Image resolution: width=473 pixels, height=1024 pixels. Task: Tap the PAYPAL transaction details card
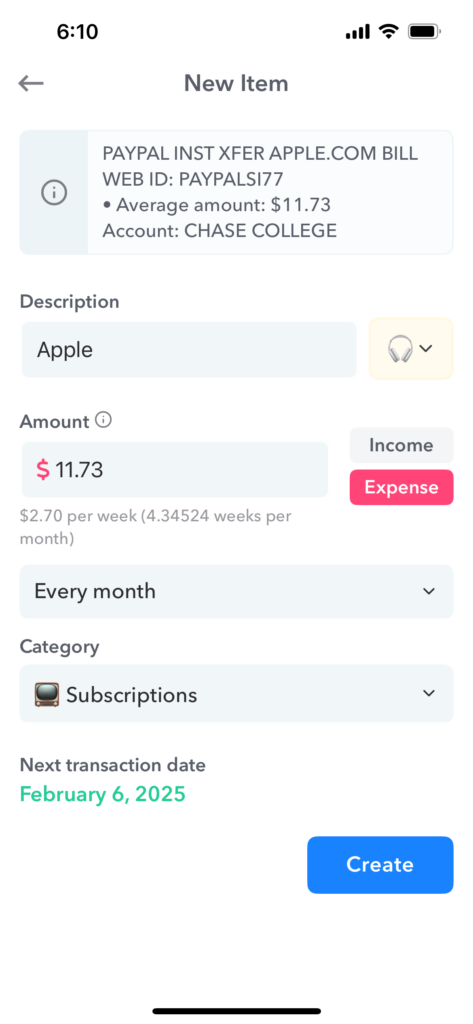[x=236, y=192]
